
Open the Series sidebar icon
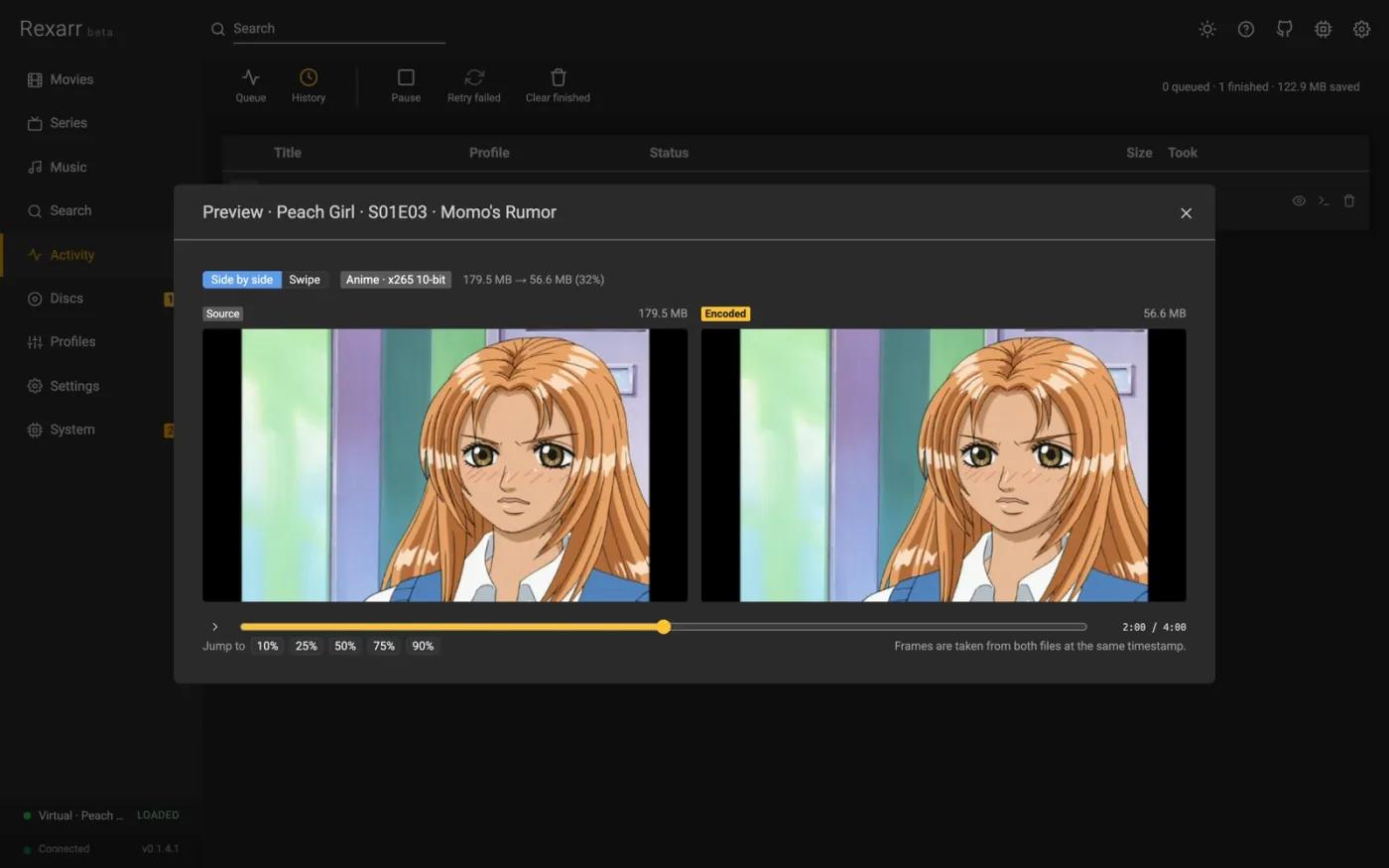click(35, 123)
